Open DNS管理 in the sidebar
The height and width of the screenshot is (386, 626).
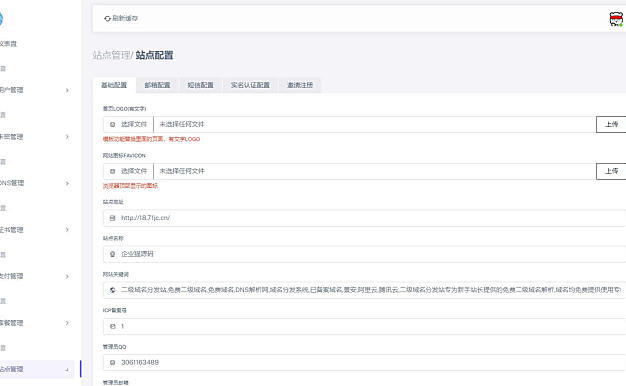(12, 183)
